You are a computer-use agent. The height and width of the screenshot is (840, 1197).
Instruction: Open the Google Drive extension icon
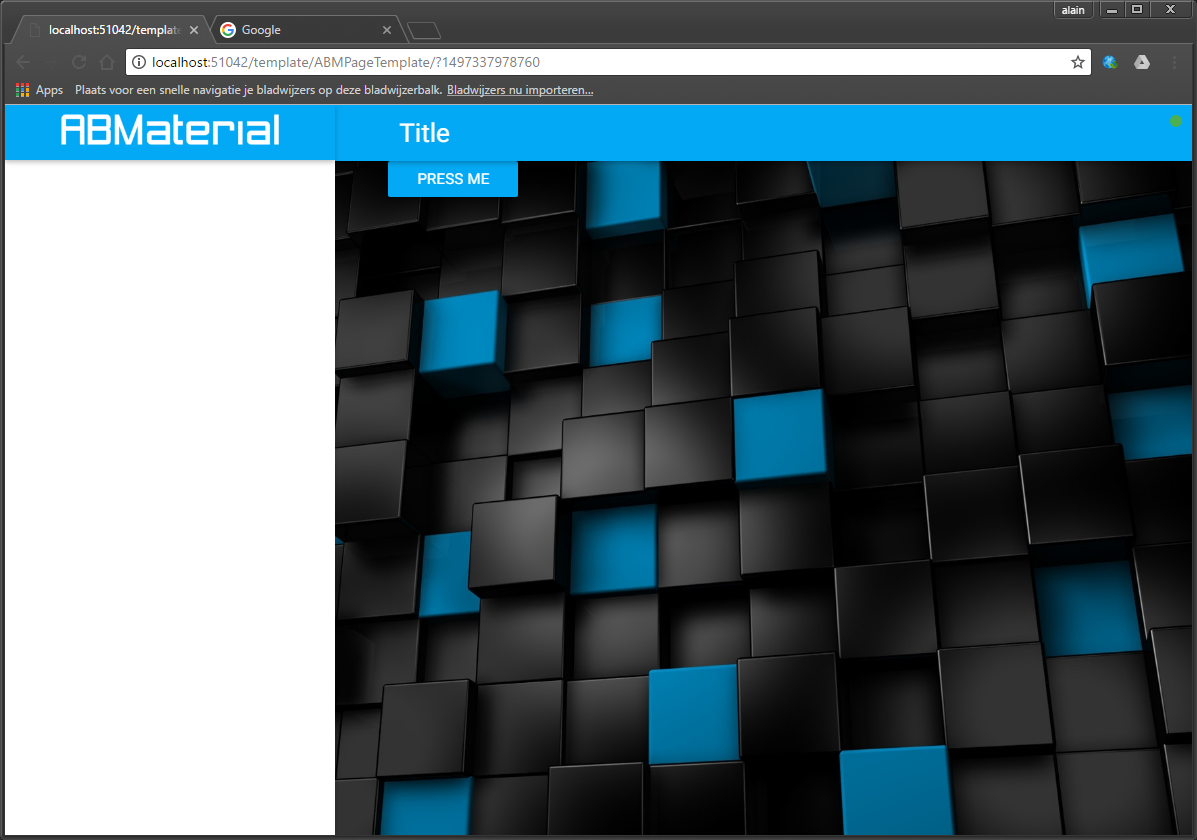(1142, 62)
